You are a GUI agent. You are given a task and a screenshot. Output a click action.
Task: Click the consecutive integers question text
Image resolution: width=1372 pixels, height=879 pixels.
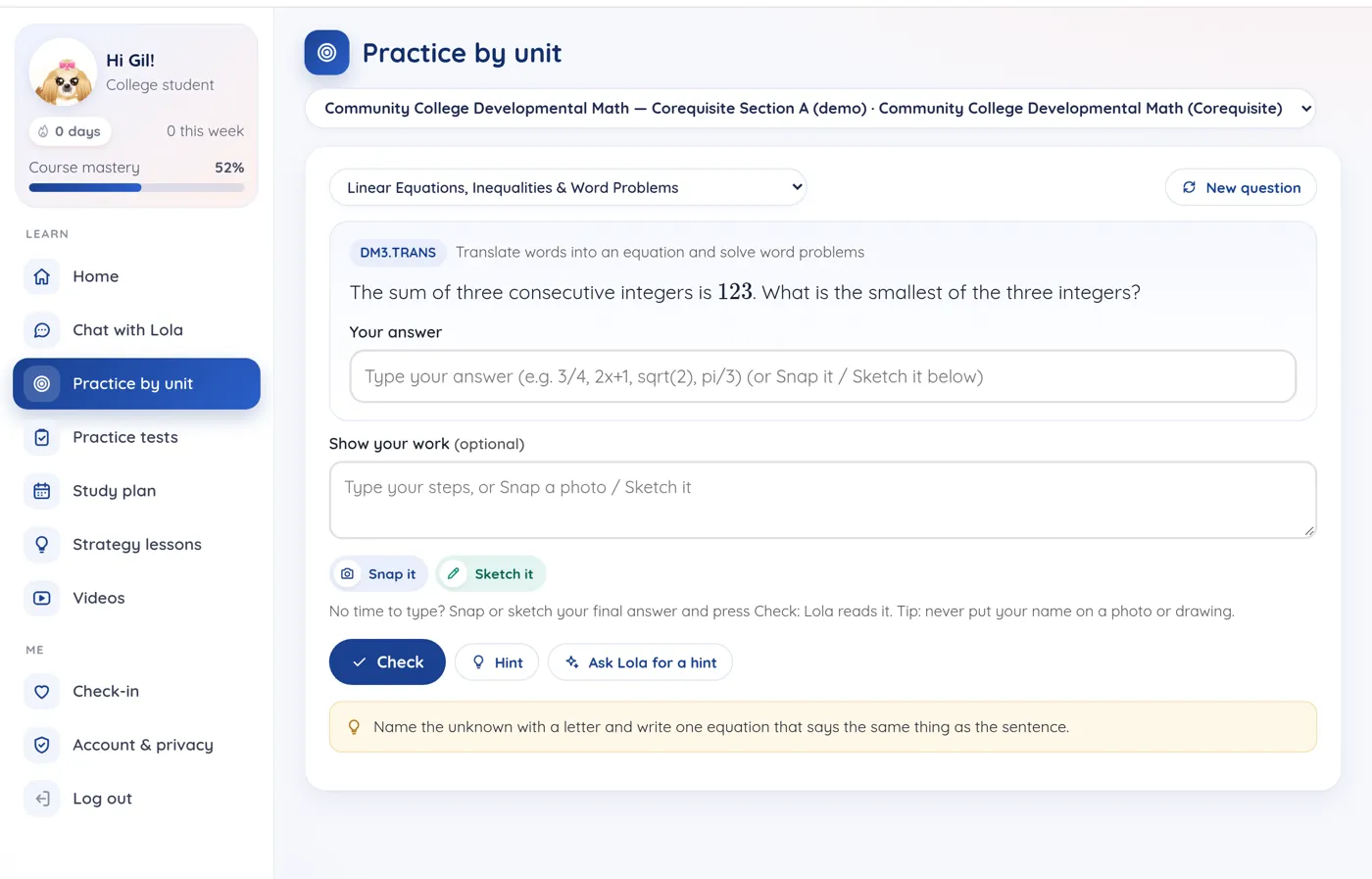tap(745, 292)
